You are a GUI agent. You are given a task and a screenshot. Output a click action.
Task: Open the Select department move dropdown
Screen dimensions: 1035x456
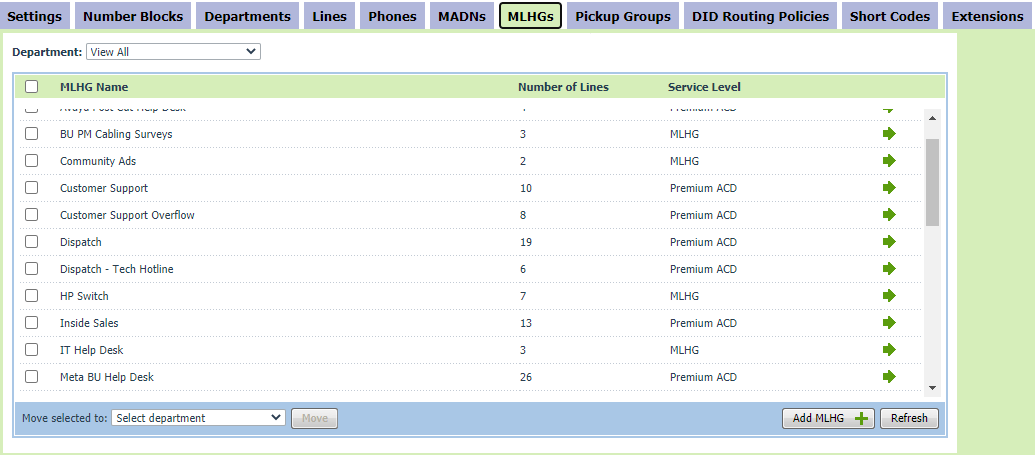tap(198, 418)
